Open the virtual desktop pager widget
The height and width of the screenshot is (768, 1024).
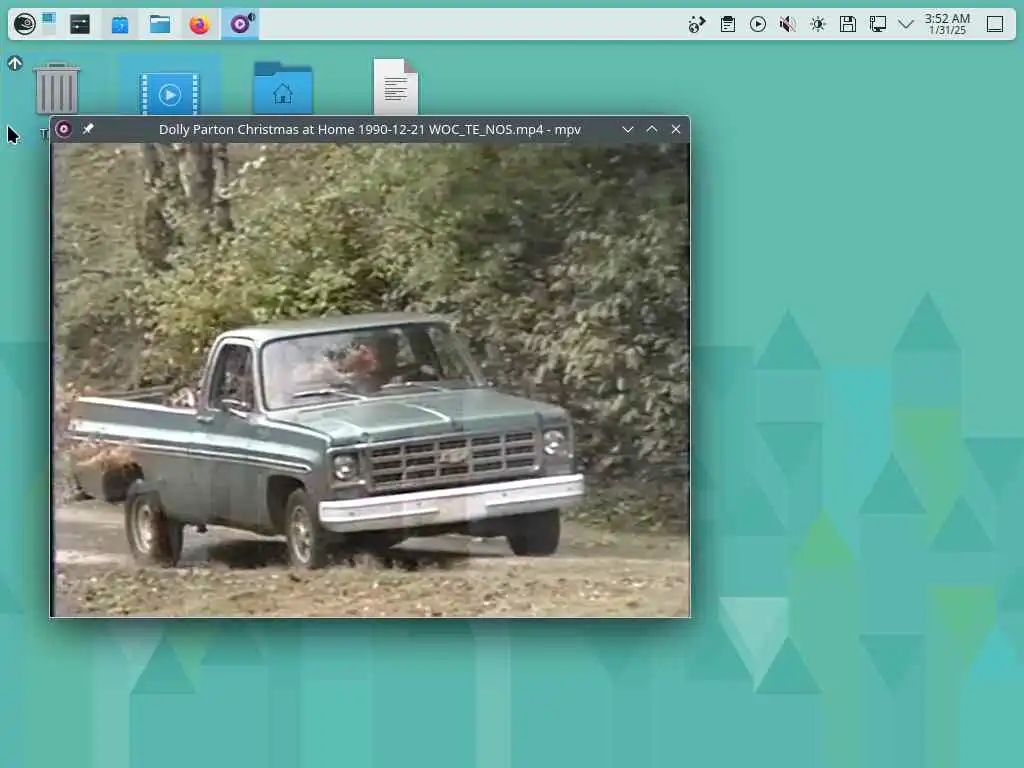(49, 24)
